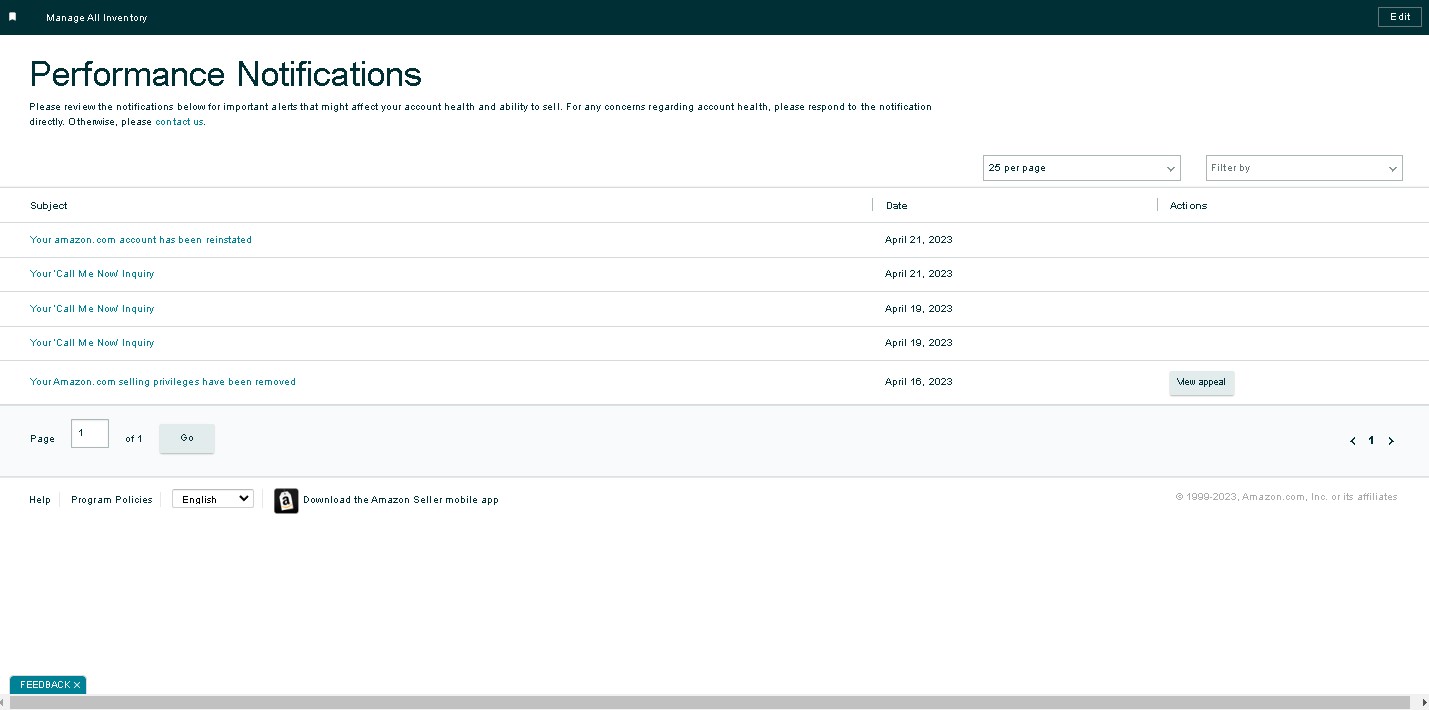Screen dimensions: 1429x710
Task: Go to previous page arrow
Action: tap(1353, 441)
